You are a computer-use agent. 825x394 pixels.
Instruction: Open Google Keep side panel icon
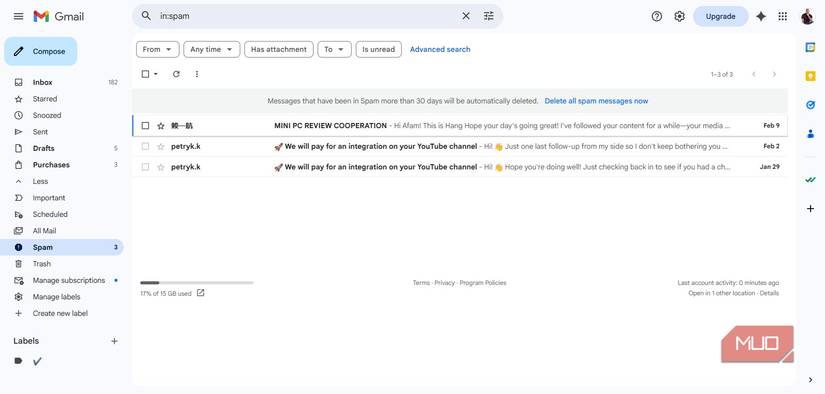(x=810, y=76)
